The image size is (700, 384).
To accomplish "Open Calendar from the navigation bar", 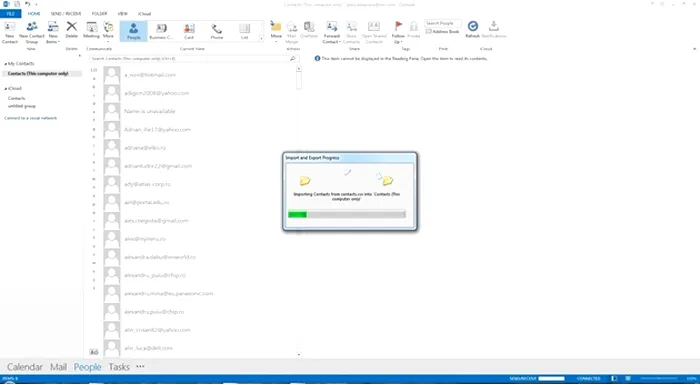I will tap(25, 367).
